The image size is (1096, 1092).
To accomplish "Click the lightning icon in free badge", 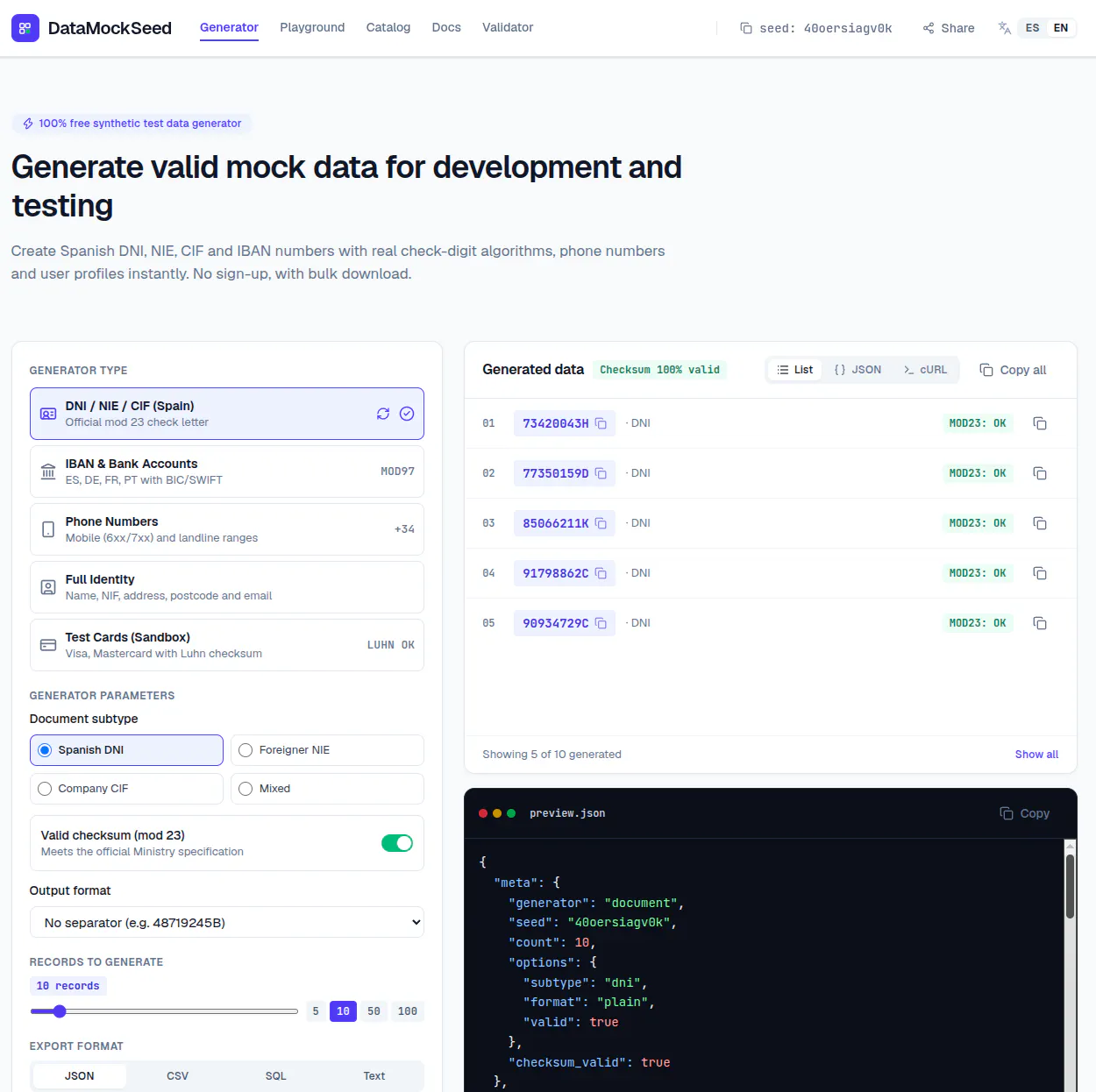I will [x=28, y=124].
